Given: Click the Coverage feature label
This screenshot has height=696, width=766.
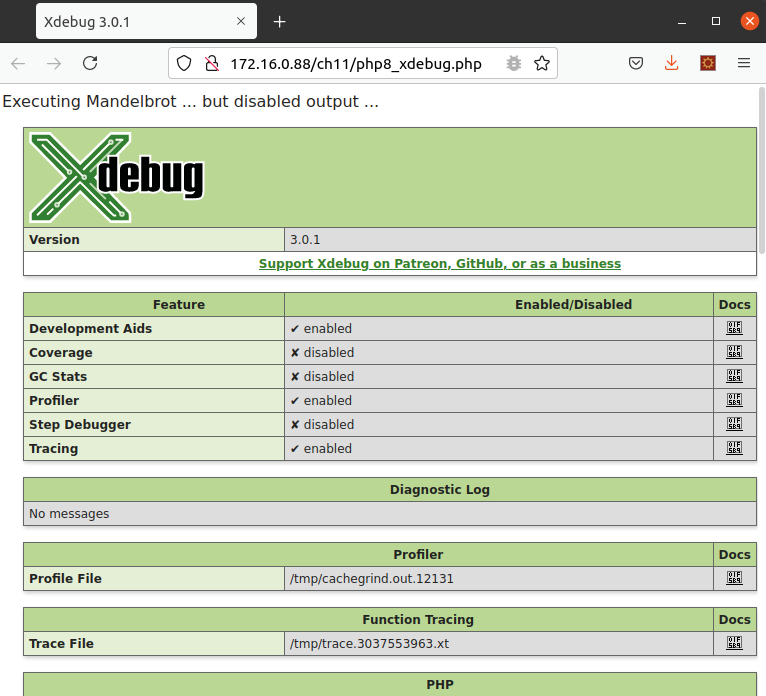Looking at the screenshot, I should click(61, 353).
